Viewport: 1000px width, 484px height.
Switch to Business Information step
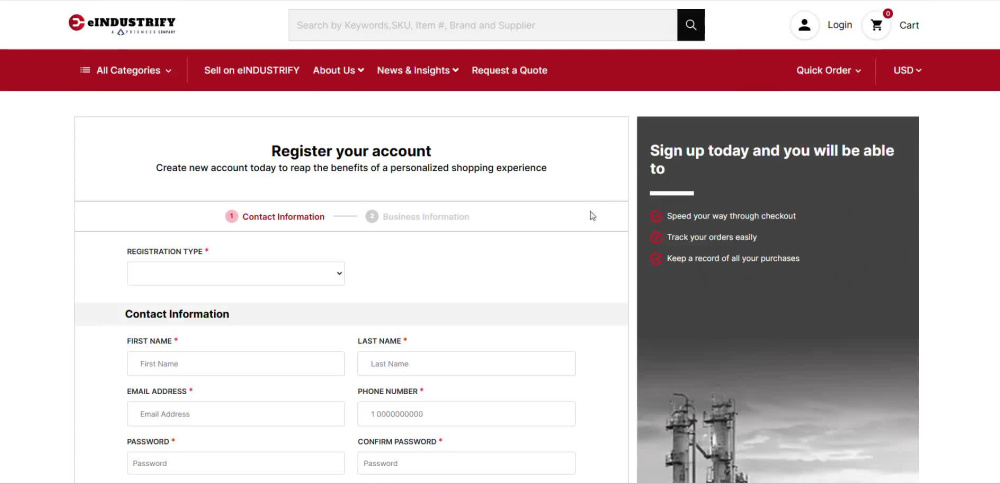[x=426, y=217]
